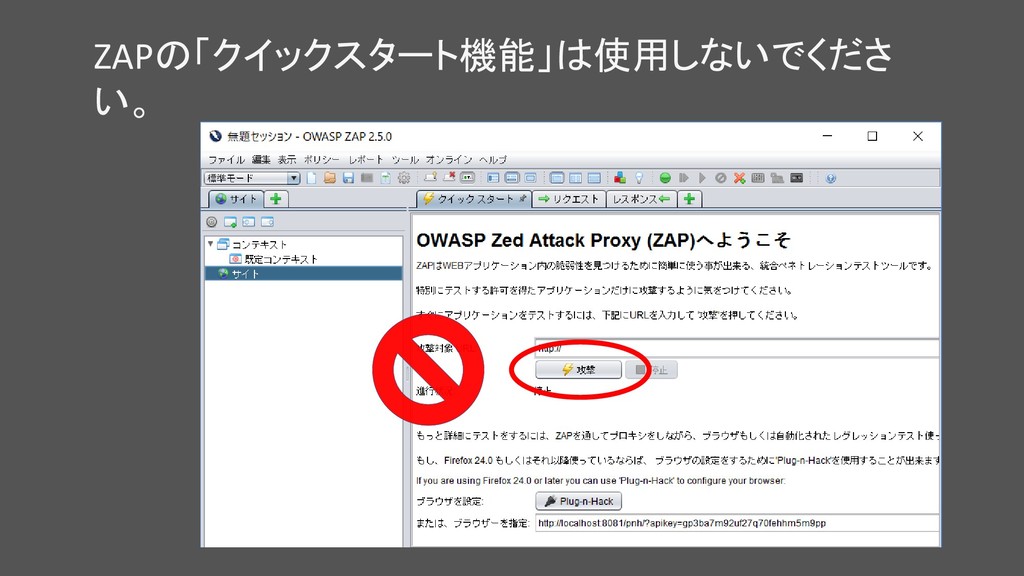Click the new context icon in Sites panel
Screen dimensions: 1024x576
(230, 222)
